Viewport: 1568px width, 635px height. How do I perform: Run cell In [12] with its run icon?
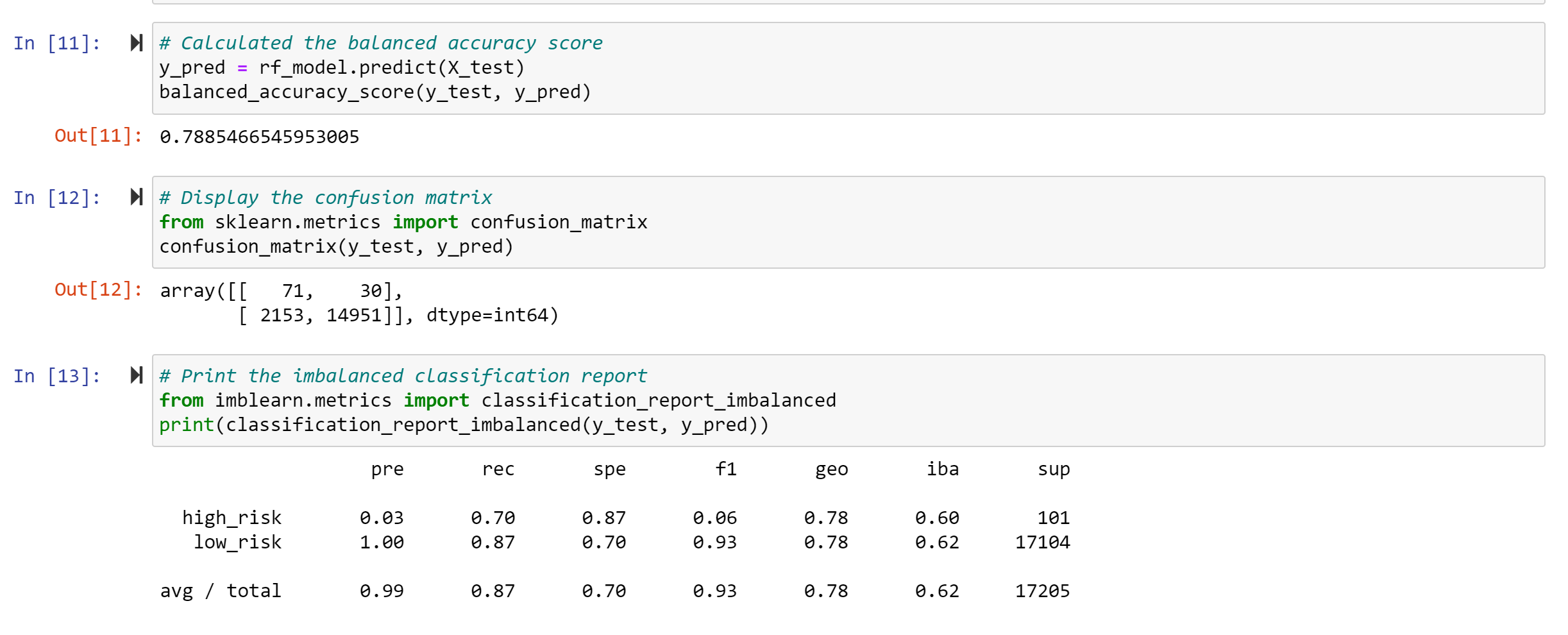[136, 197]
